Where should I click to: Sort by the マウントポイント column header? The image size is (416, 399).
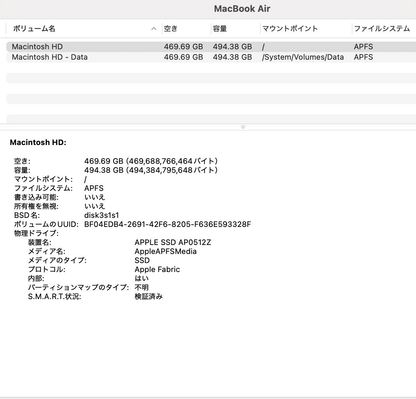(290, 29)
